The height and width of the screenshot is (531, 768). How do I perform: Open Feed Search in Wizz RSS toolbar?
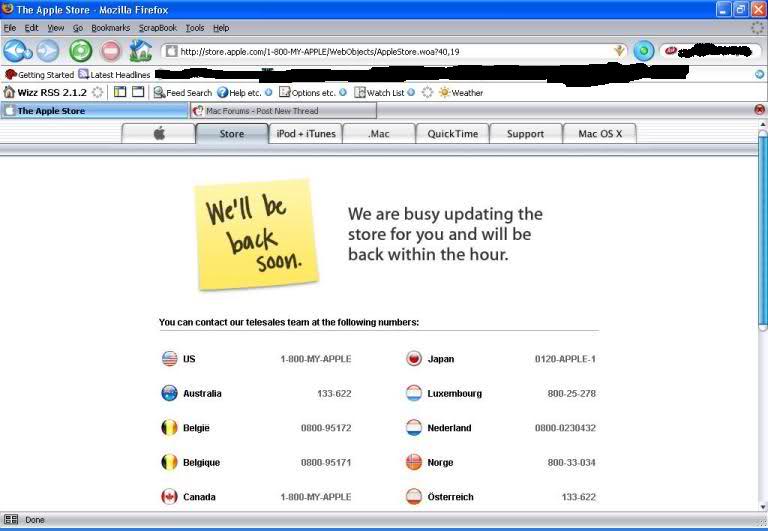click(183, 93)
